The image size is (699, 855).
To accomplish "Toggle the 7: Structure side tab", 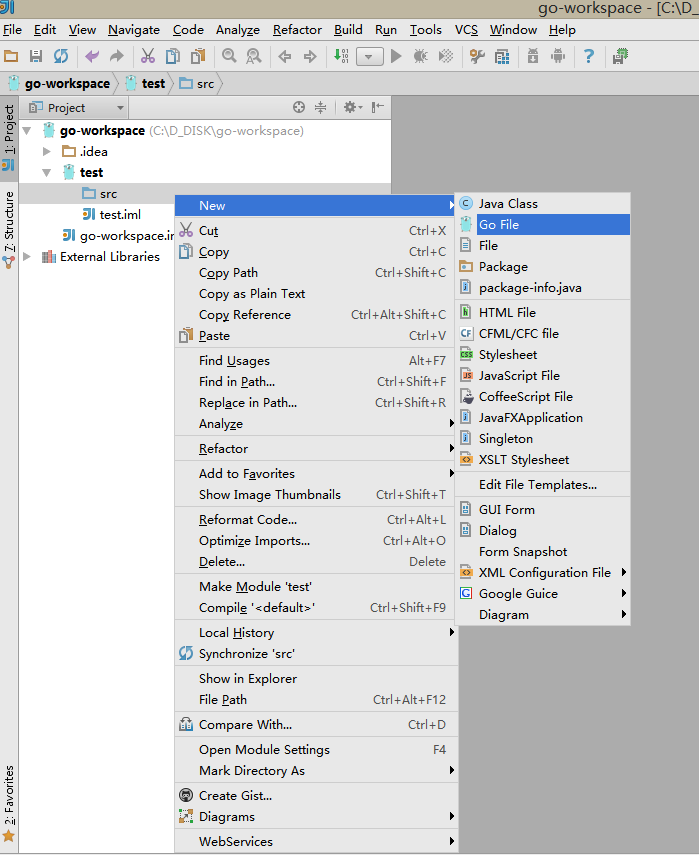I will point(9,229).
